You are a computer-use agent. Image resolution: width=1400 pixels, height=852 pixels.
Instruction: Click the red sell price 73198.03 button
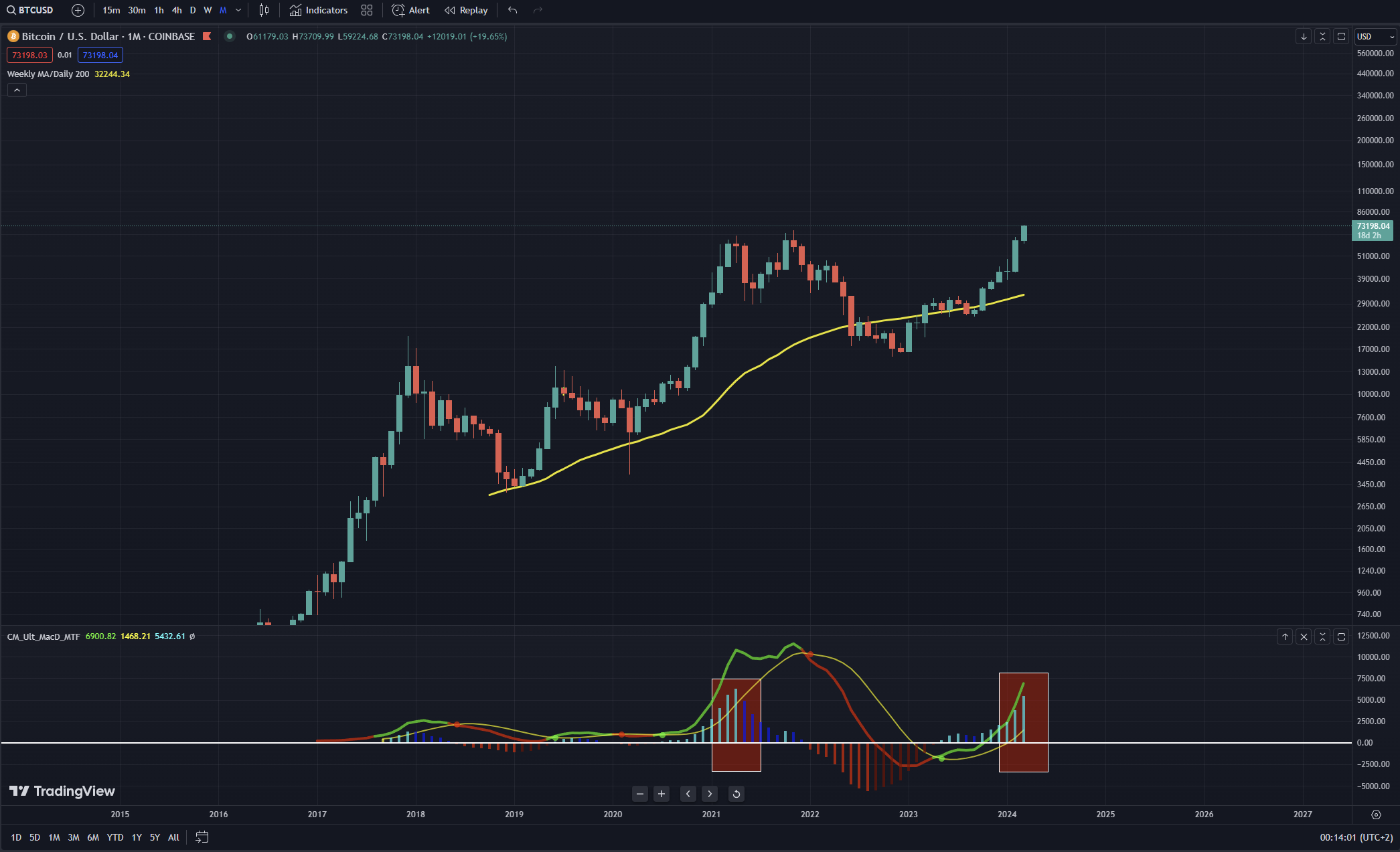pos(29,55)
